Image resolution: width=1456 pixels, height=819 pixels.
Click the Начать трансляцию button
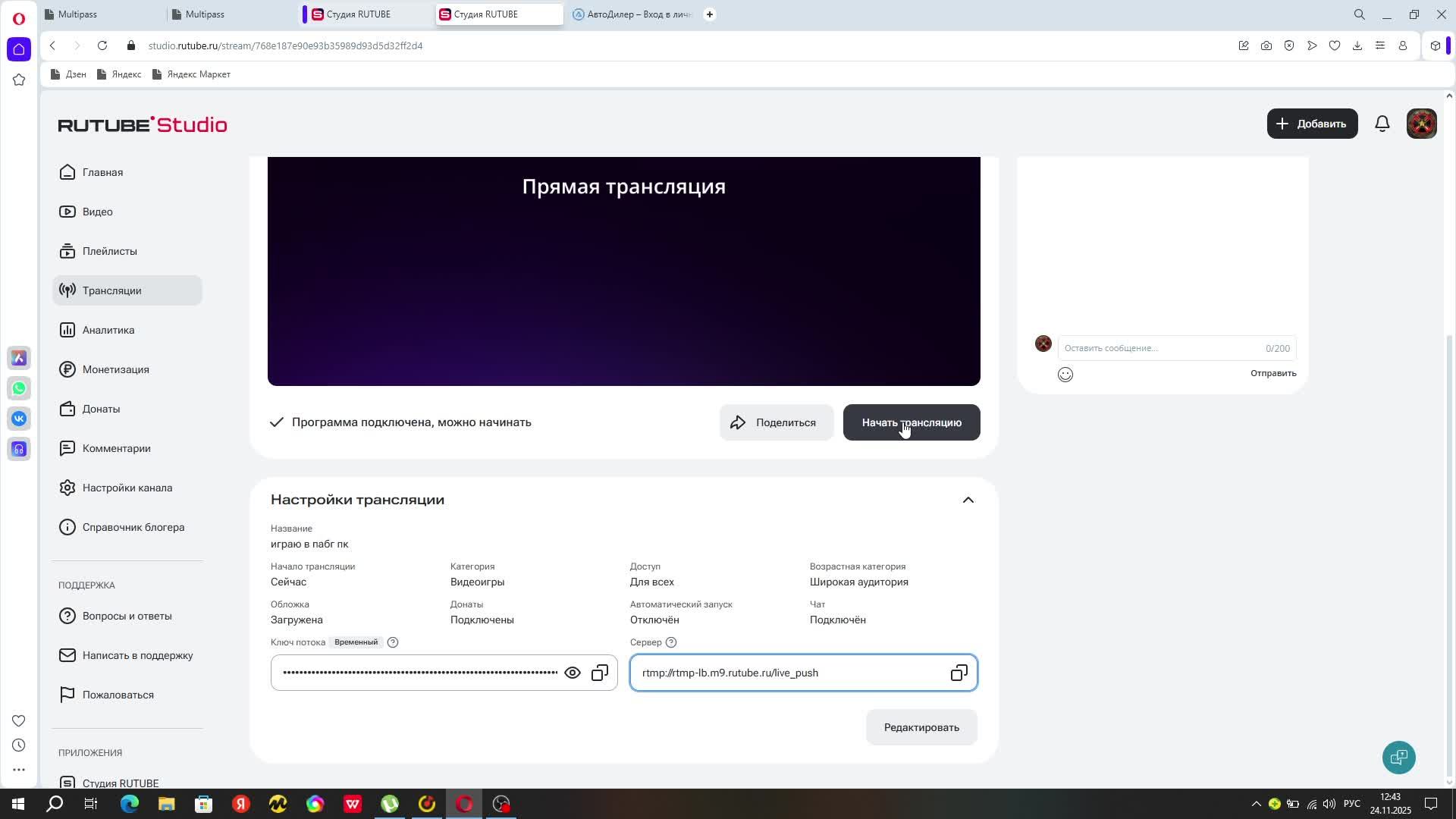[x=911, y=422]
